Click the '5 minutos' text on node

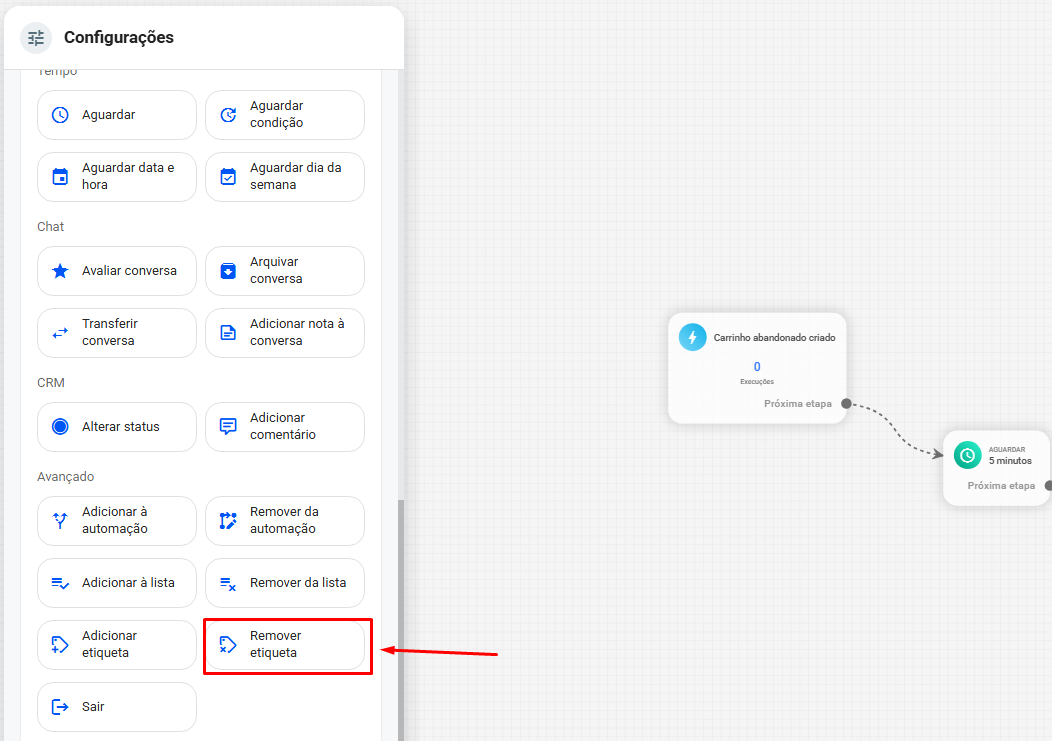pyautogui.click(x=1010, y=461)
